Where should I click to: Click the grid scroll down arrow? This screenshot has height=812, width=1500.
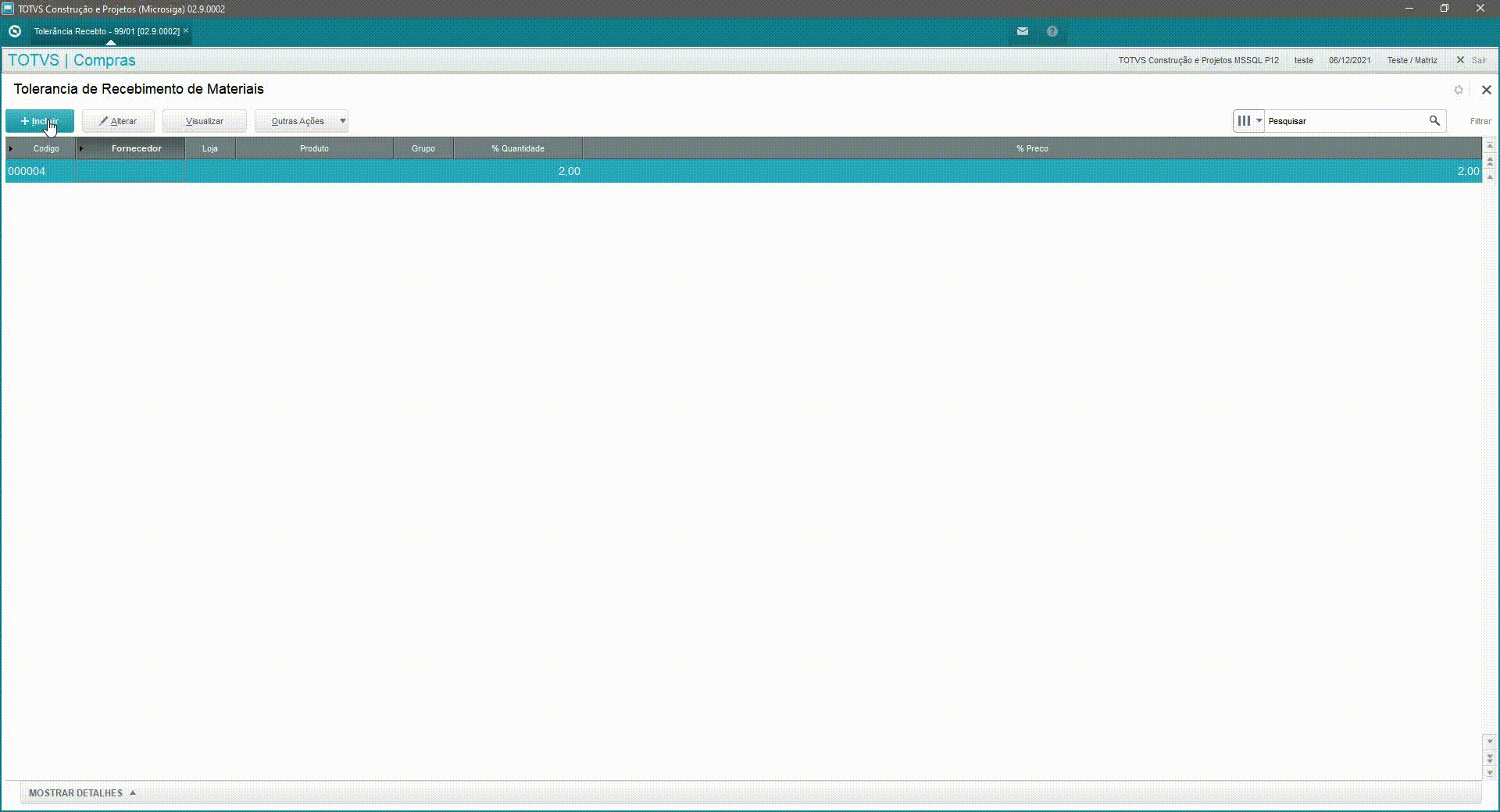(1490, 742)
